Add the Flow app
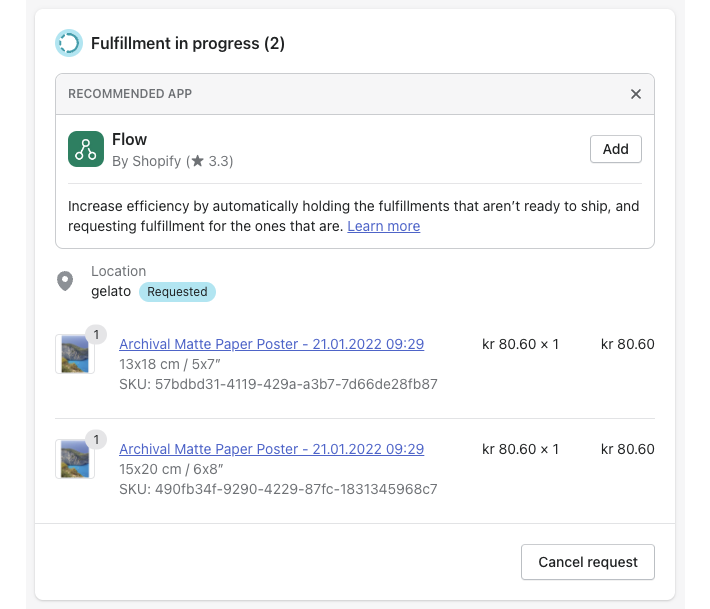 coord(615,149)
